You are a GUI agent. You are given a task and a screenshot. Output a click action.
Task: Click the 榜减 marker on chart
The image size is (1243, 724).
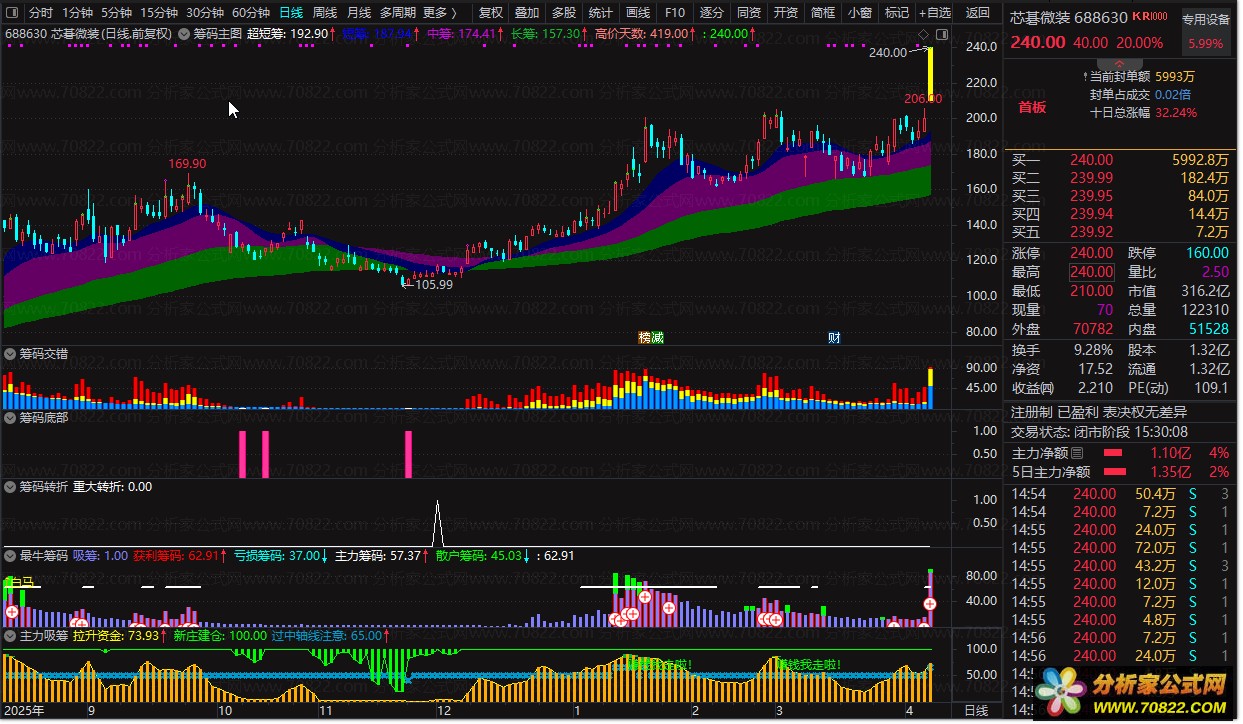pyautogui.click(x=651, y=337)
